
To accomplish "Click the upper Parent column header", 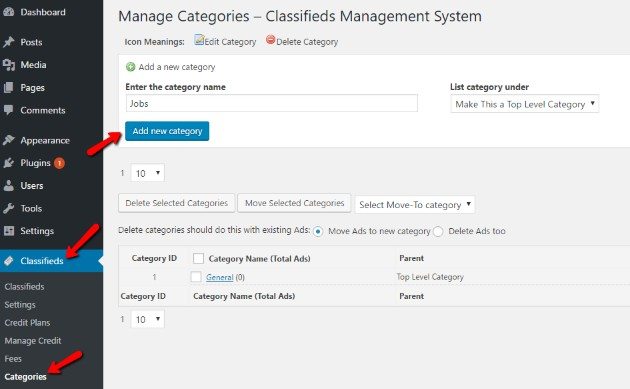I will click(411, 258).
